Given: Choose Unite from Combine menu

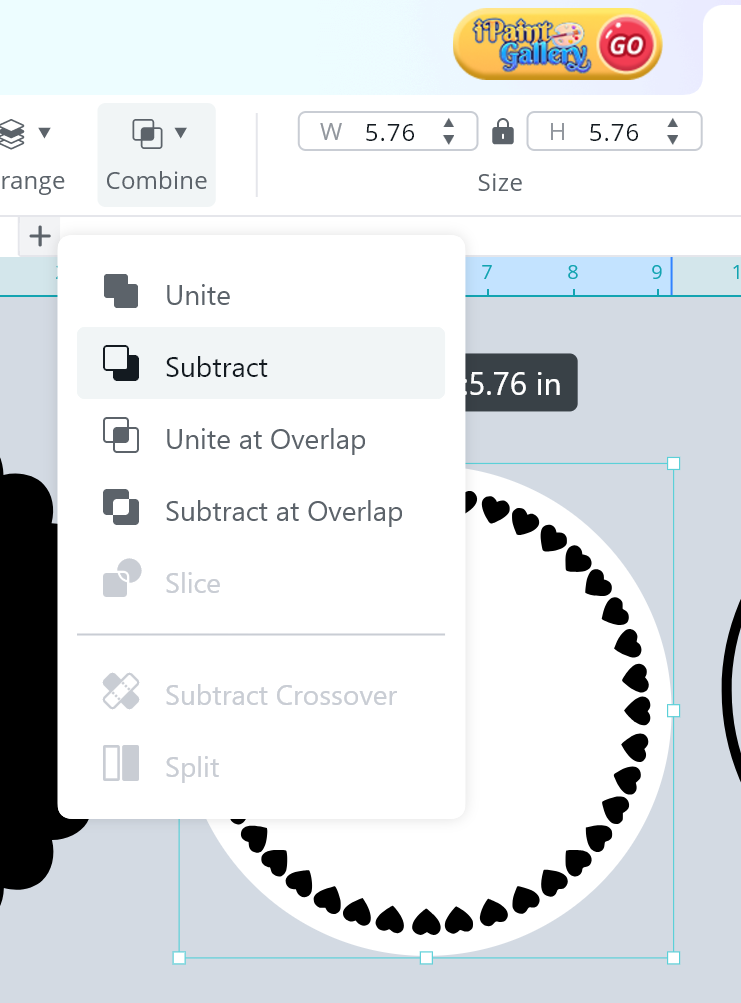Looking at the screenshot, I should point(198,295).
